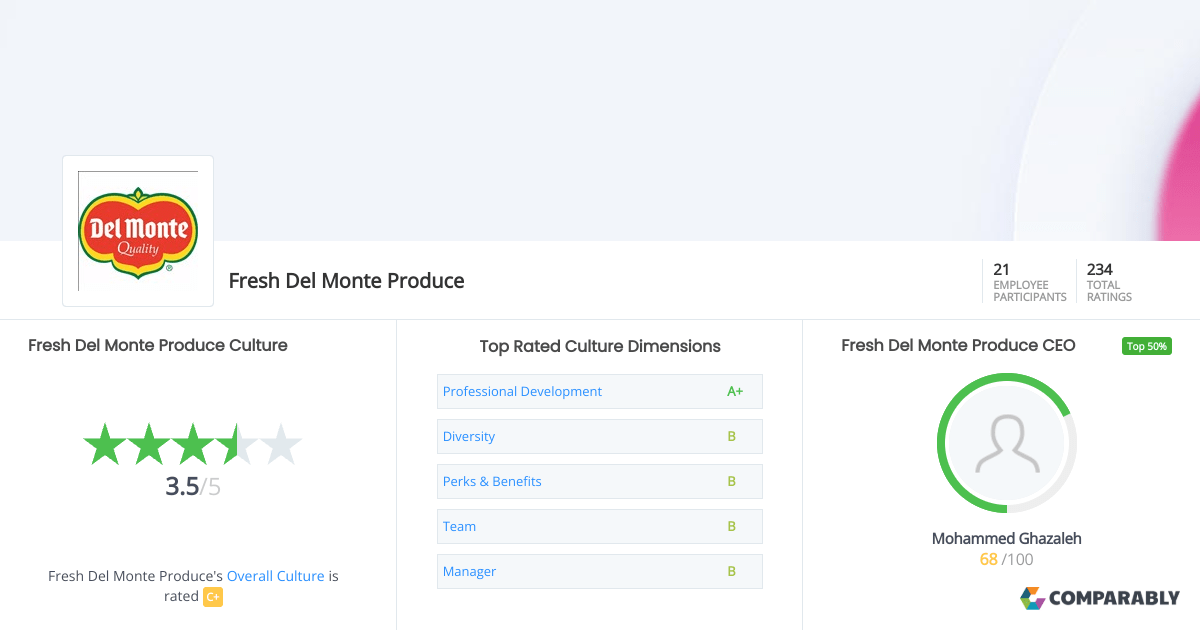Click the CEO avatar placeholder icon
The width and height of the screenshot is (1200, 630).
pyautogui.click(x=1007, y=443)
